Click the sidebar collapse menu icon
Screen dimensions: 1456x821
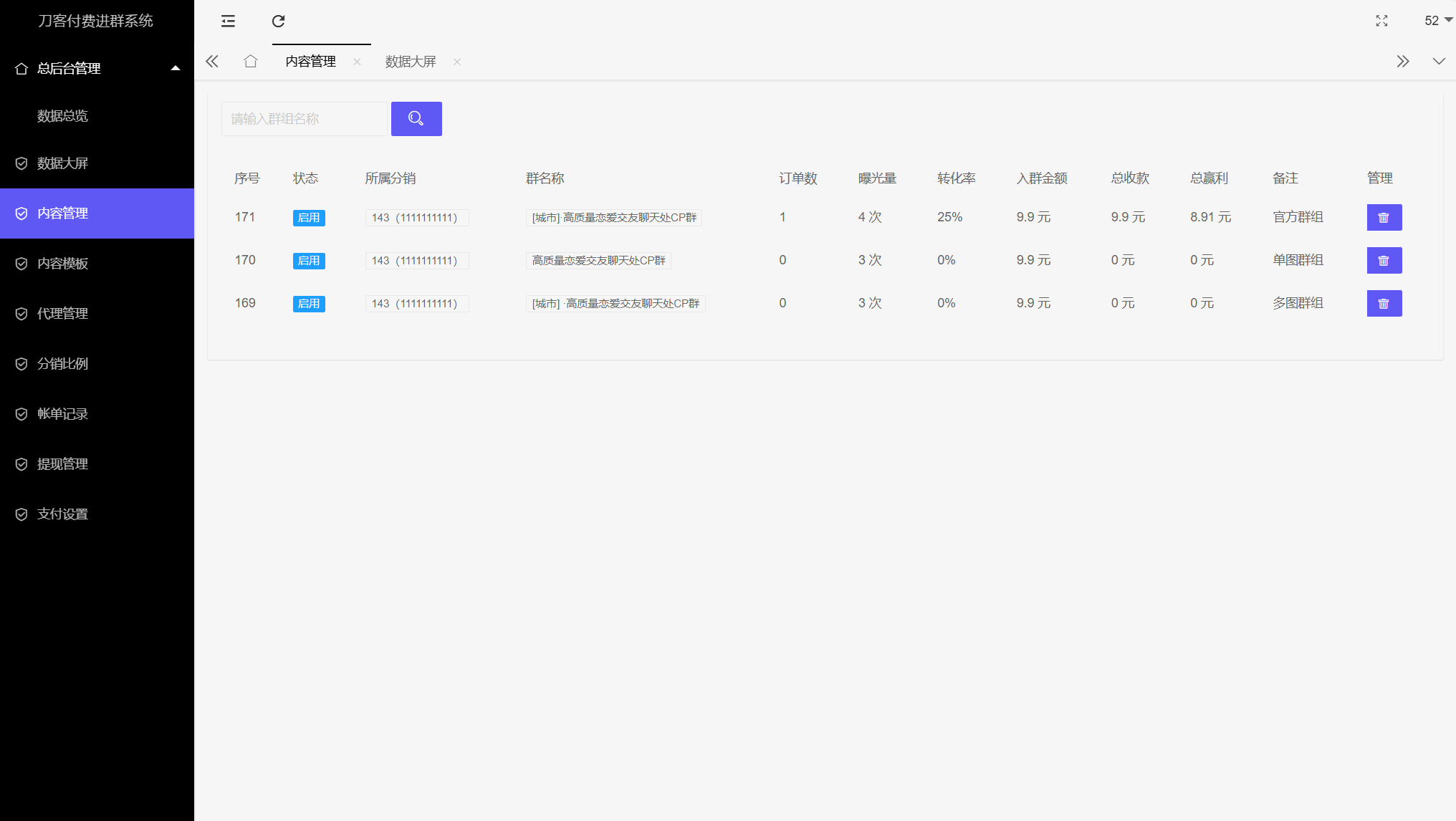click(x=228, y=21)
